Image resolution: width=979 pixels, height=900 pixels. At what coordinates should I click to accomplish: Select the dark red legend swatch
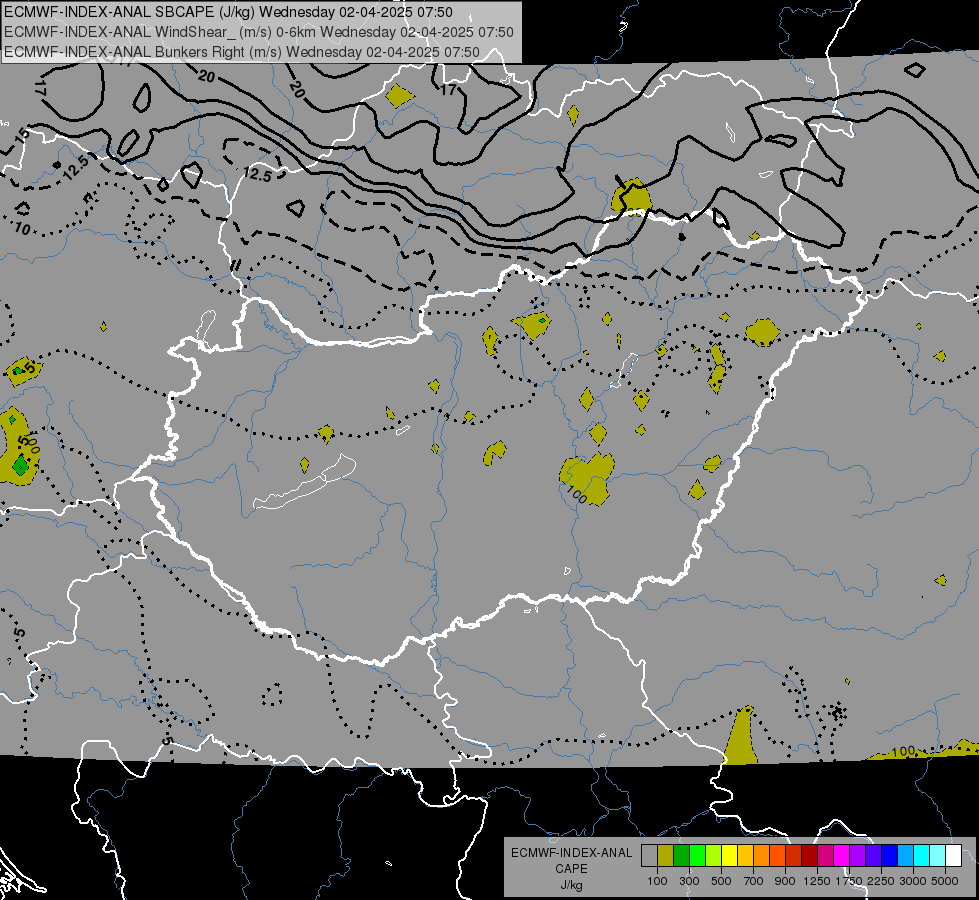click(809, 855)
